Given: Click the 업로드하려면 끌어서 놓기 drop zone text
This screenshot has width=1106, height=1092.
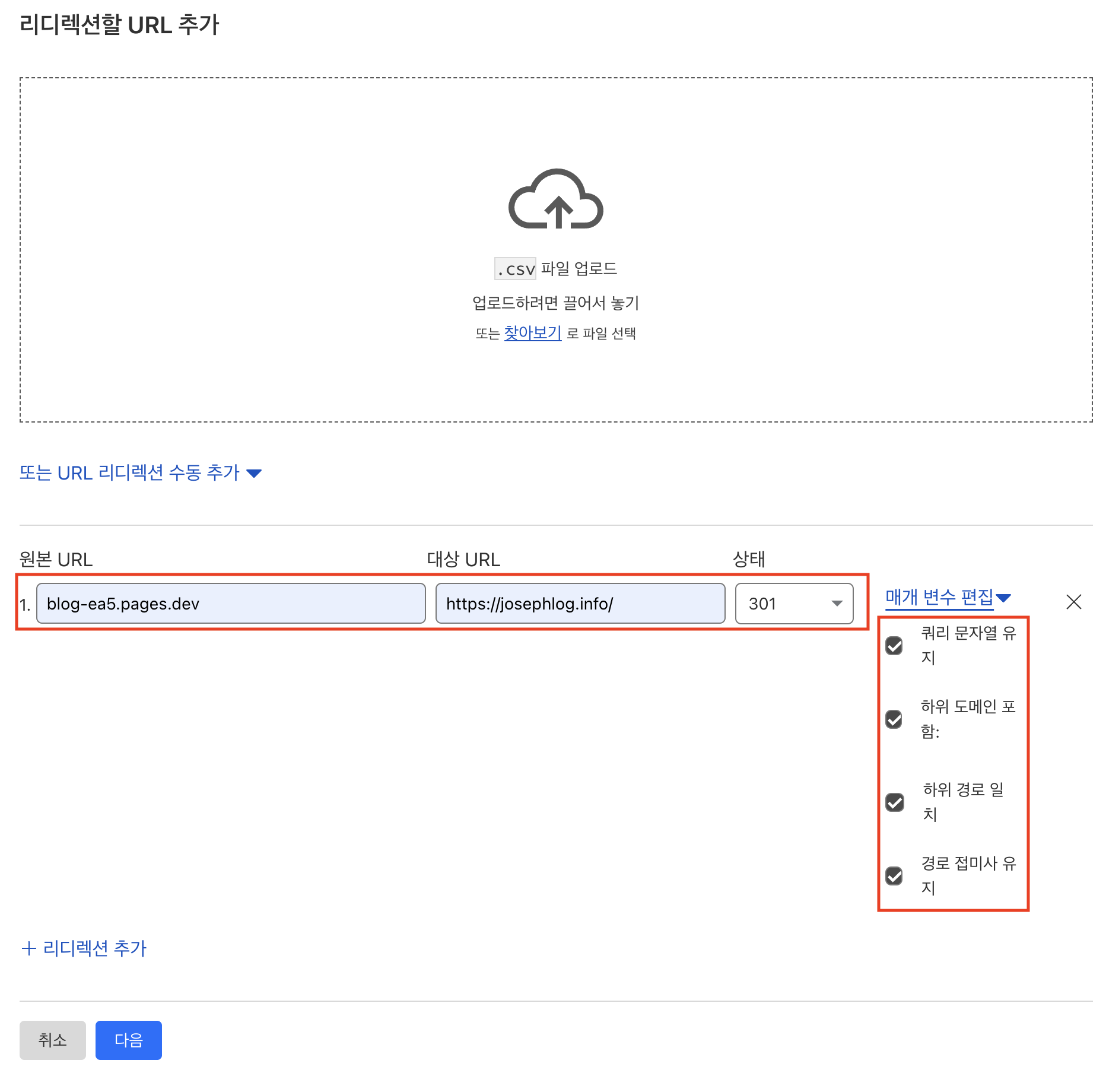Looking at the screenshot, I should click(555, 303).
